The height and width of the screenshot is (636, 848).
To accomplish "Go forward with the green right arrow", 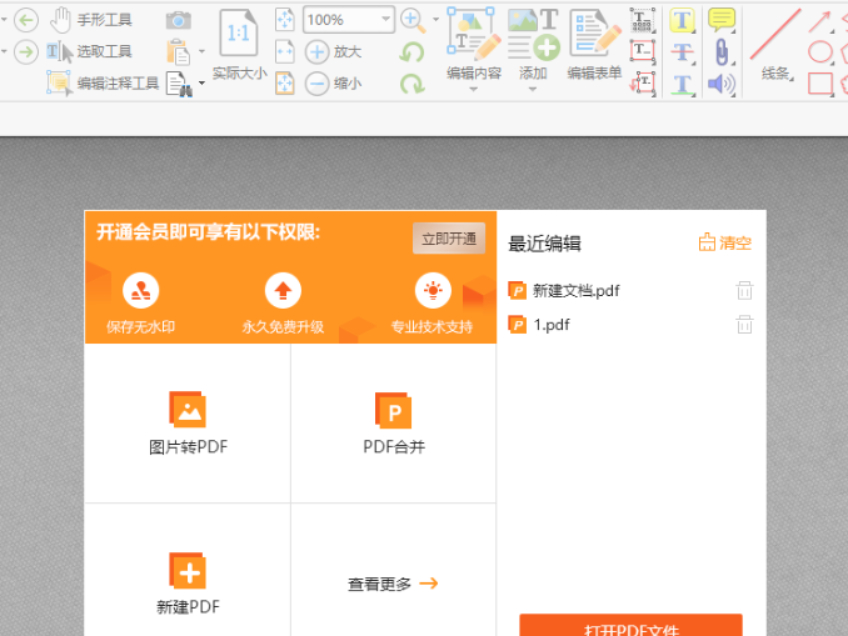I will pyautogui.click(x=26, y=52).
